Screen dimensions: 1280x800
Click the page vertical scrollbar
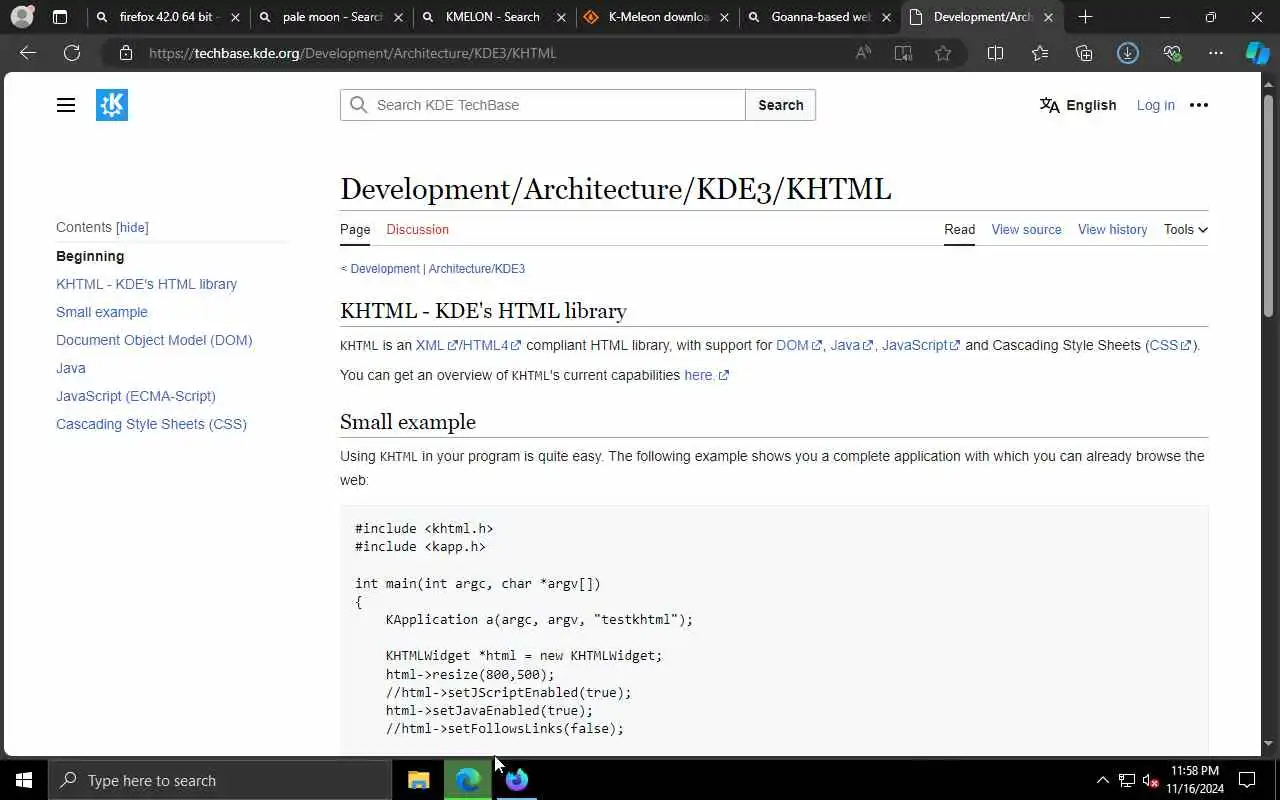[x=1268, y=205]
